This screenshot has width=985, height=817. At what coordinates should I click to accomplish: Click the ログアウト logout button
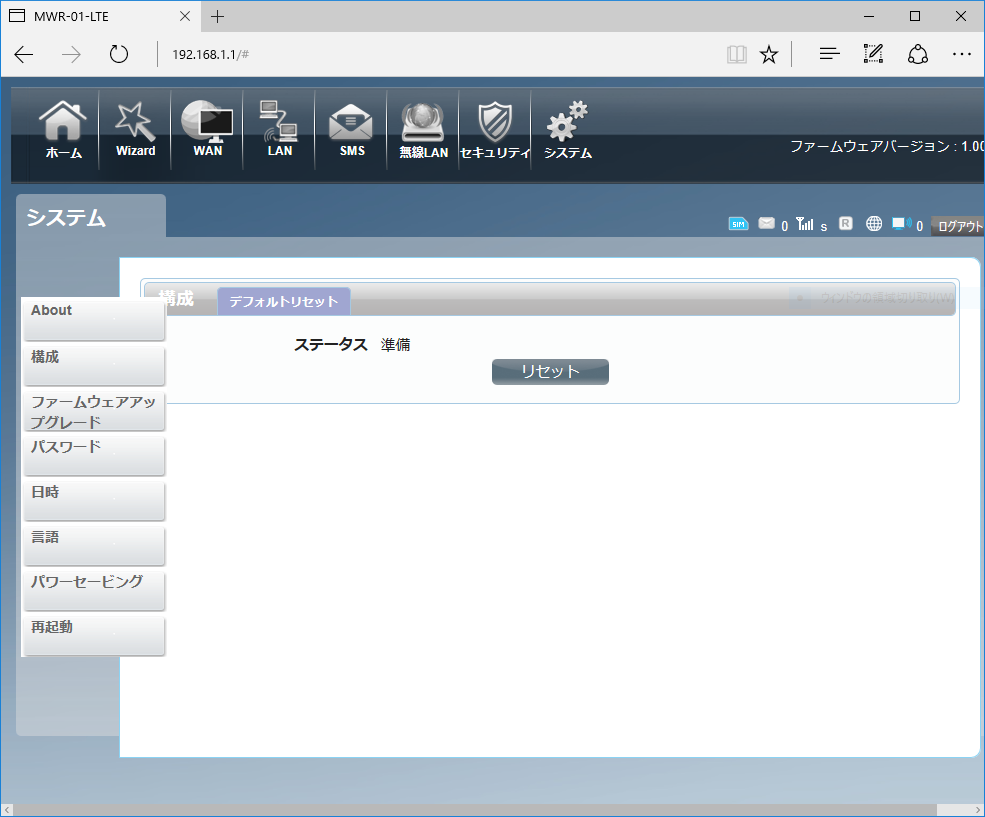pos(958,226)
